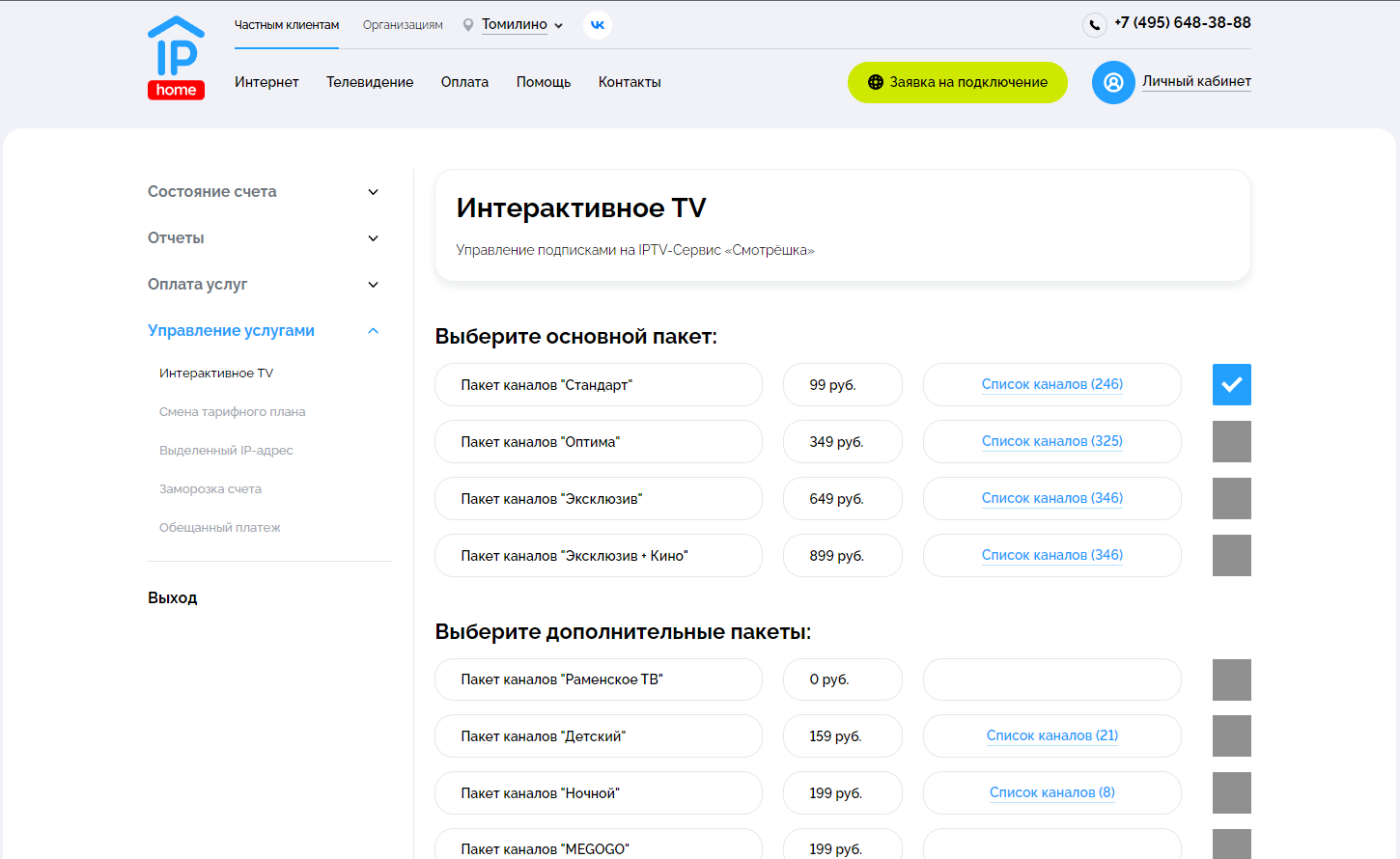The image size is (1400, 859).
Task: Tick the "Эксклюзив + Кино" package checkbox
Action: (1231, 556)
